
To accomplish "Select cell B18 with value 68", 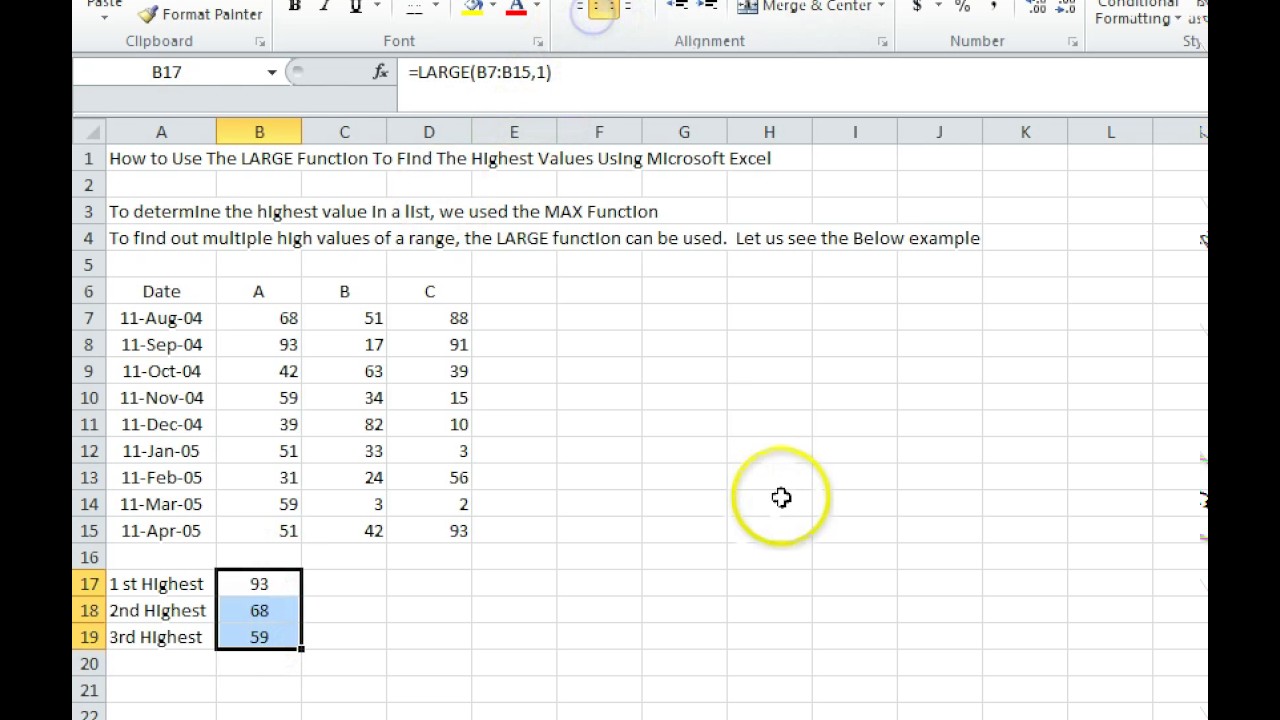I will (259, 611).
